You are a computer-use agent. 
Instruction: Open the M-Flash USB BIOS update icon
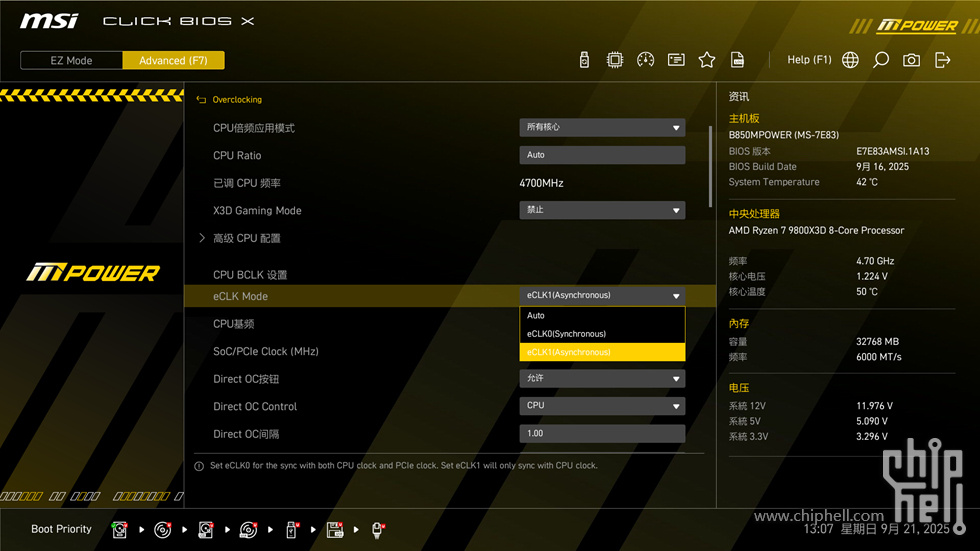(584, 60)
